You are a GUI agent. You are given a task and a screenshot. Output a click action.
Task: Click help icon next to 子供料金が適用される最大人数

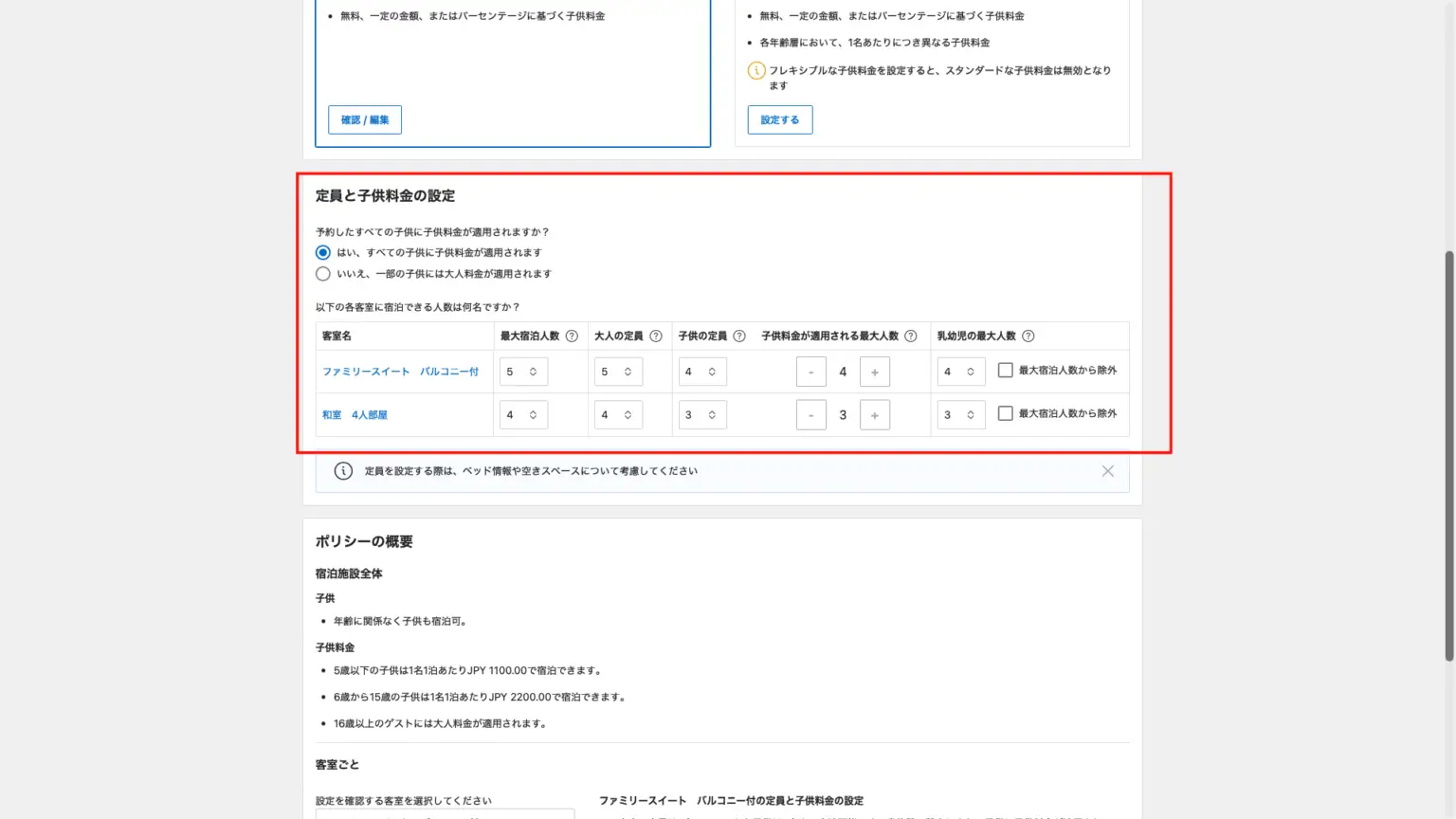(911, 336)
